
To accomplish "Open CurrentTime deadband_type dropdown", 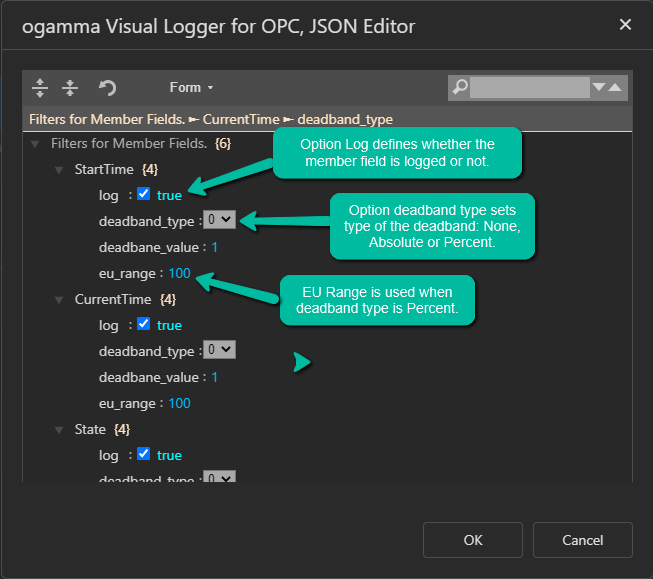I will point(219,350).
